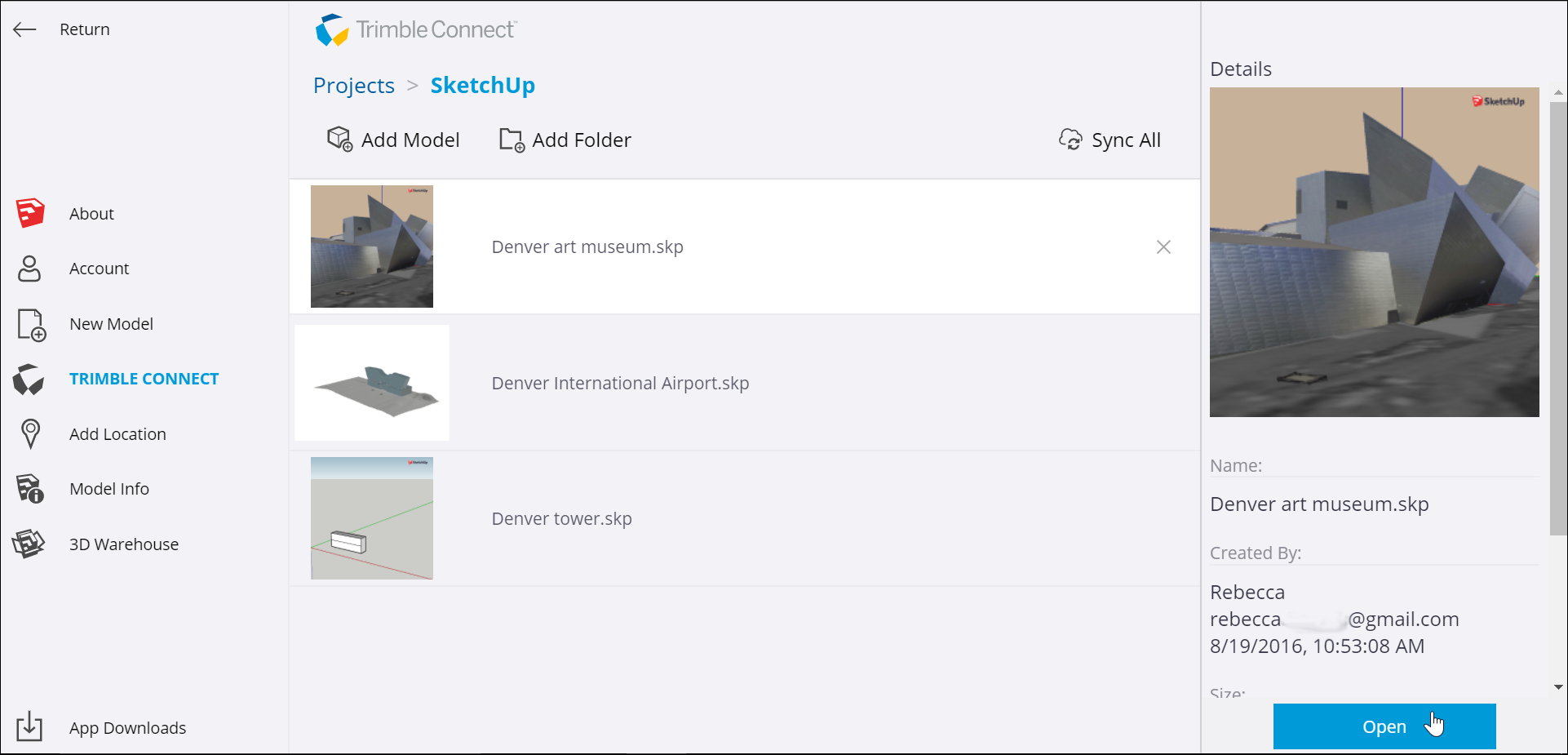
Task: Click the Add Folder icon
Action: click(512, 140)
